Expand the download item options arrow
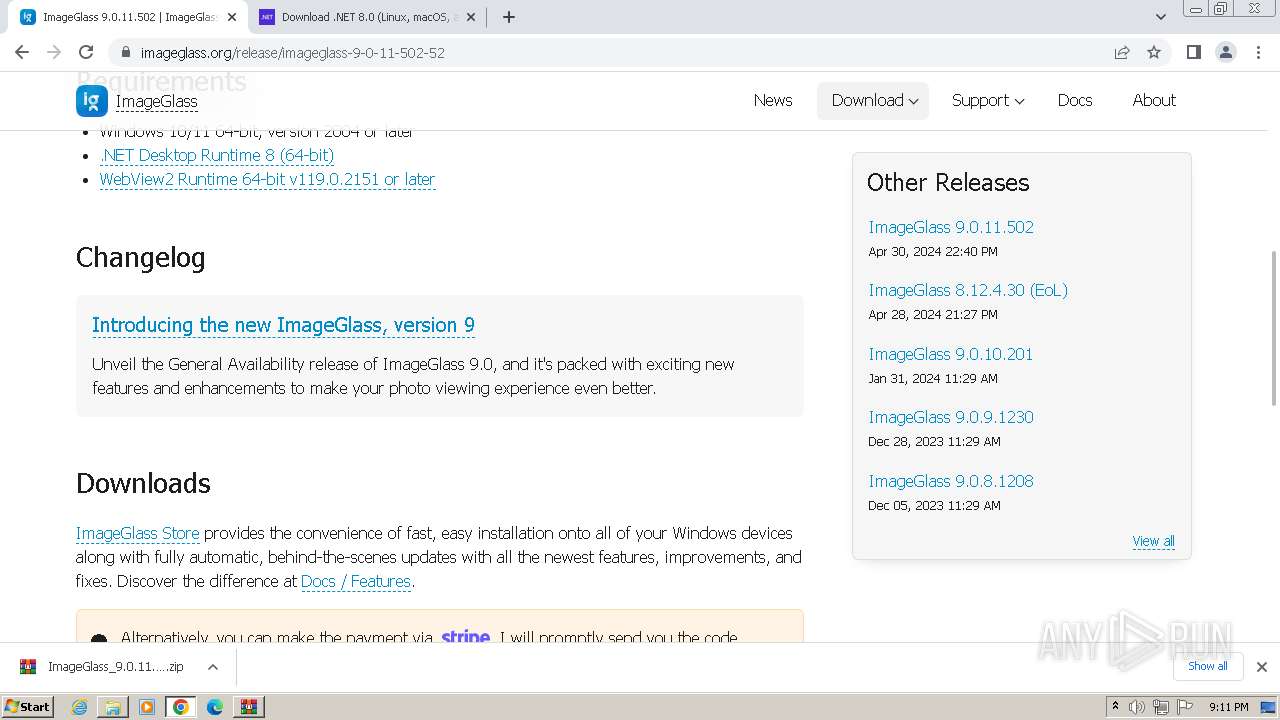Screen dimensions: 1280x720 (213, 667)
